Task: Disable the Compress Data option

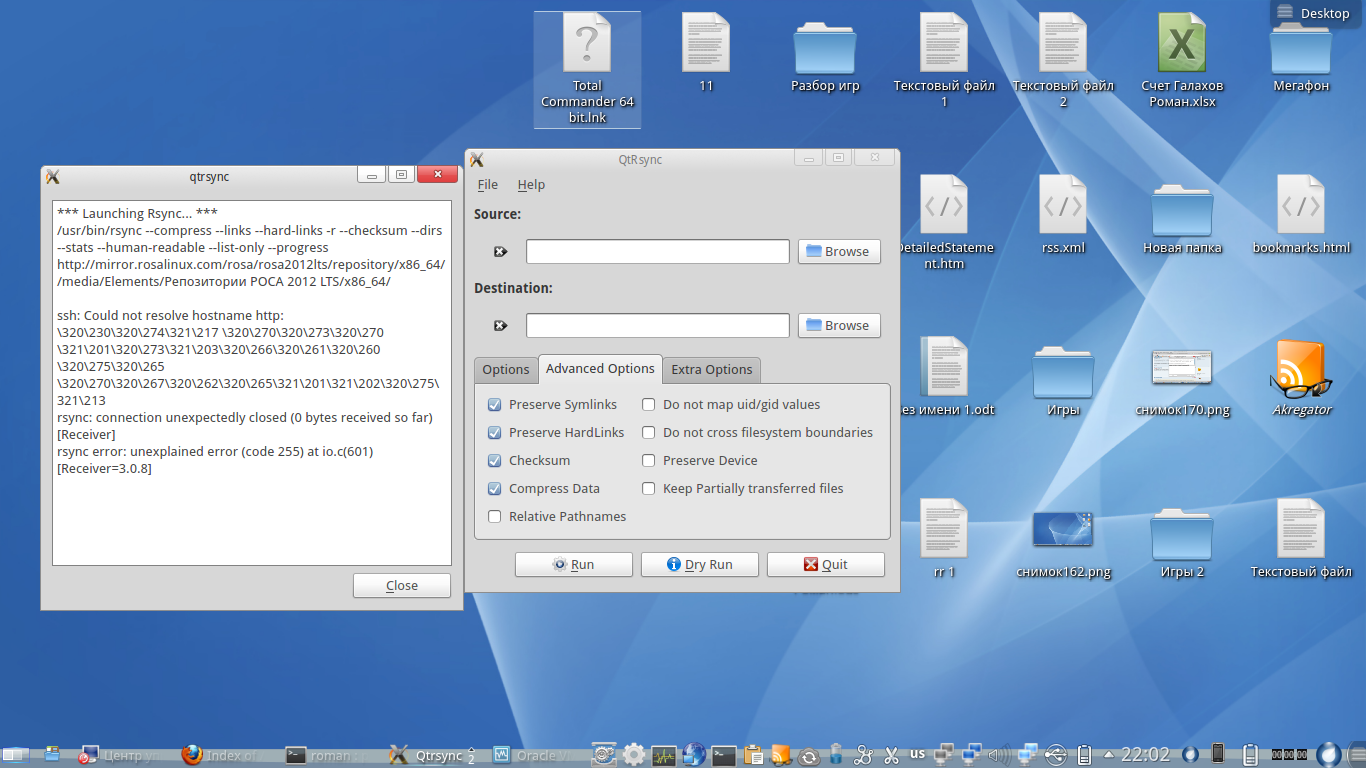Action: [494, 489]
